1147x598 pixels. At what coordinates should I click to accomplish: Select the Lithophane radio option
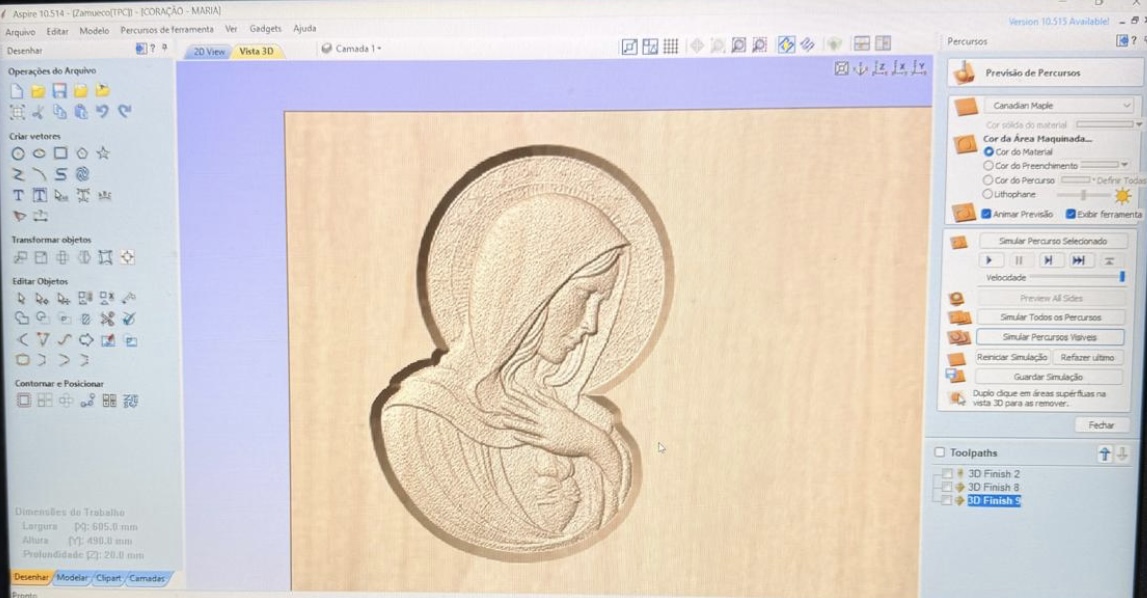click(x=988, y=195)
